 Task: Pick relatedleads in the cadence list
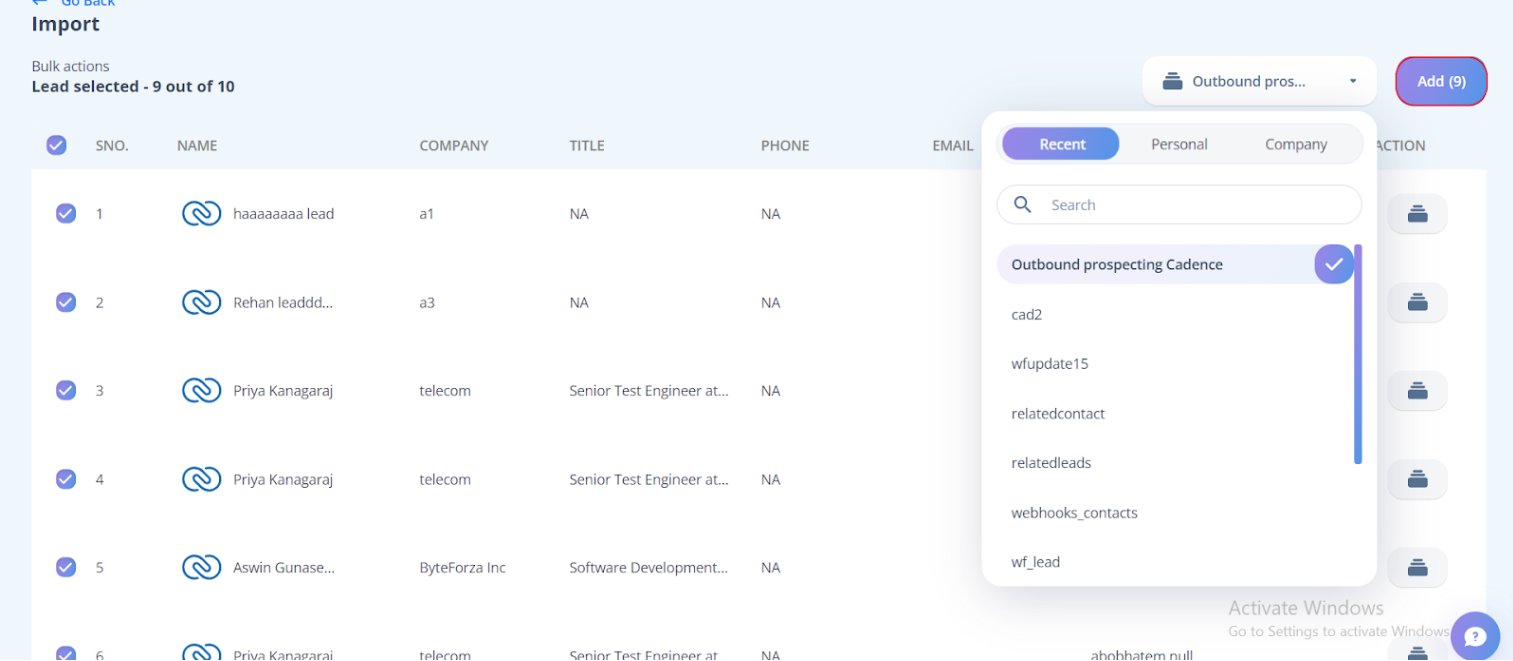(x=1051, y=463)
